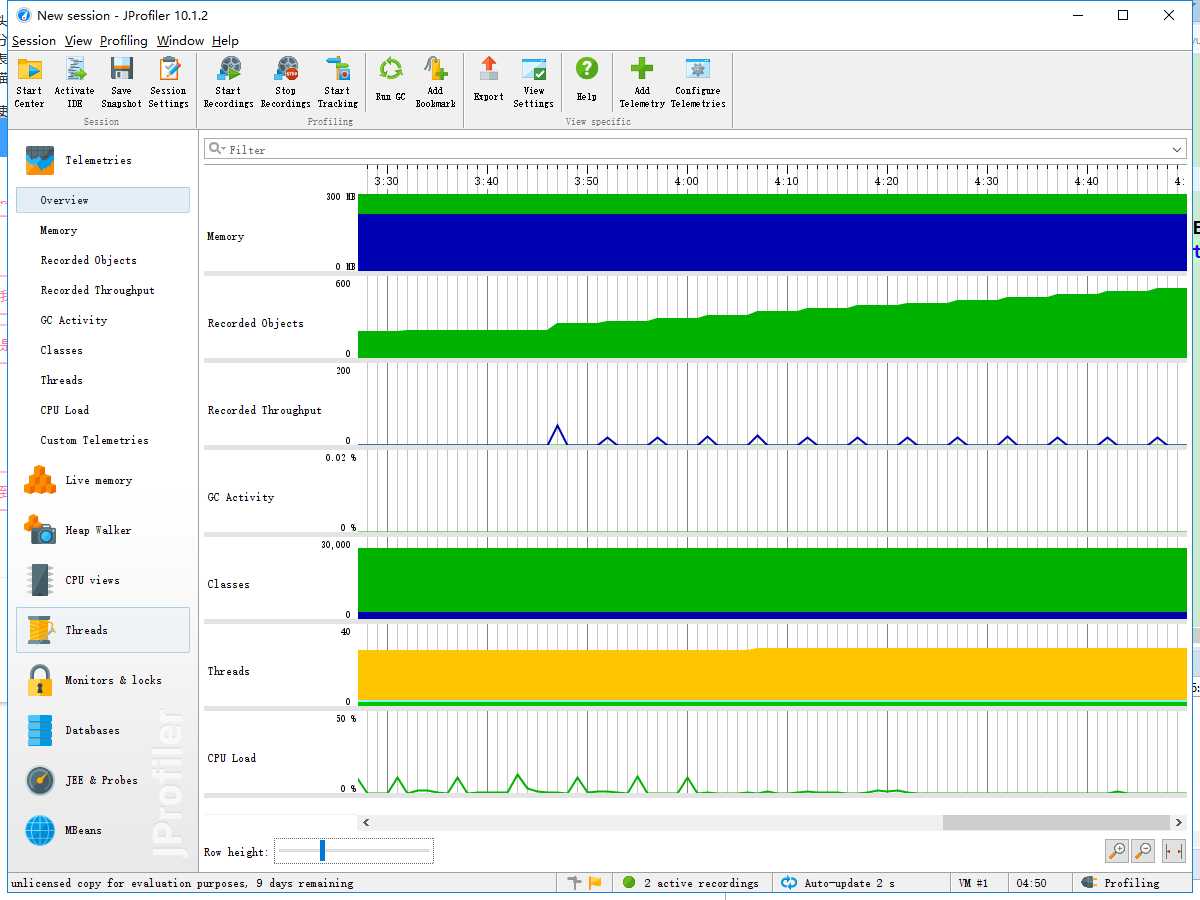Viewport: 1200px width, 900px height.
Task: Open Session Settings
Action: [169, 82]
